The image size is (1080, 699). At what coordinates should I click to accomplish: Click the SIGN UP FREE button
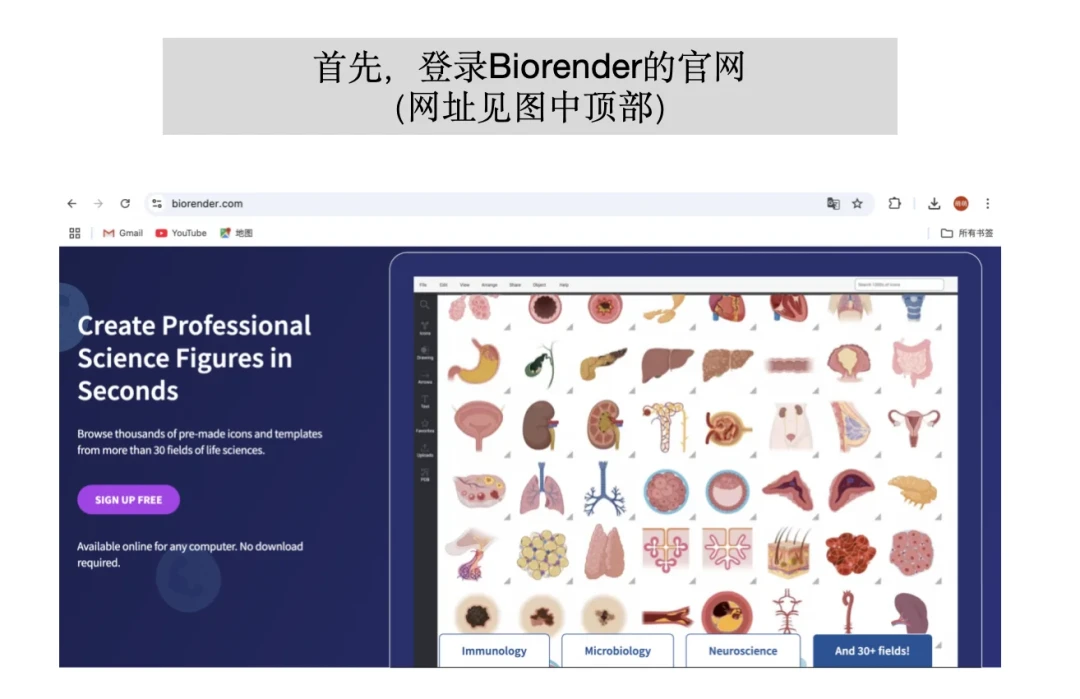[128, 500]
